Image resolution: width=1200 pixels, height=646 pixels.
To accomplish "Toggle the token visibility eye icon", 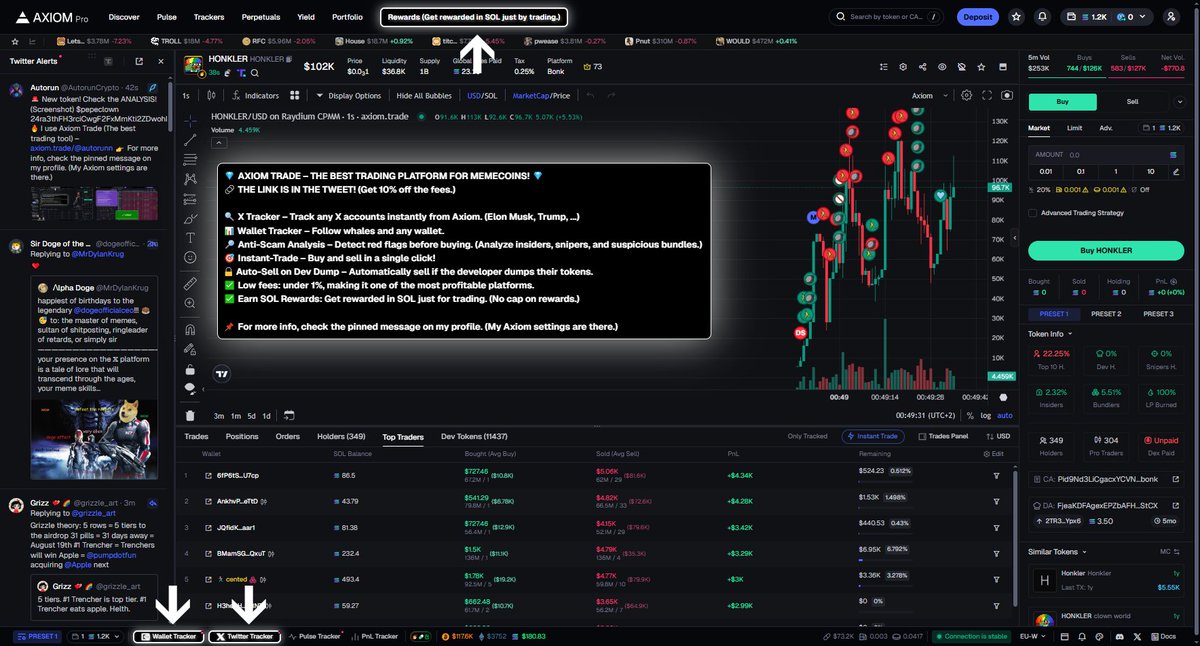I will tap(941, 67).
